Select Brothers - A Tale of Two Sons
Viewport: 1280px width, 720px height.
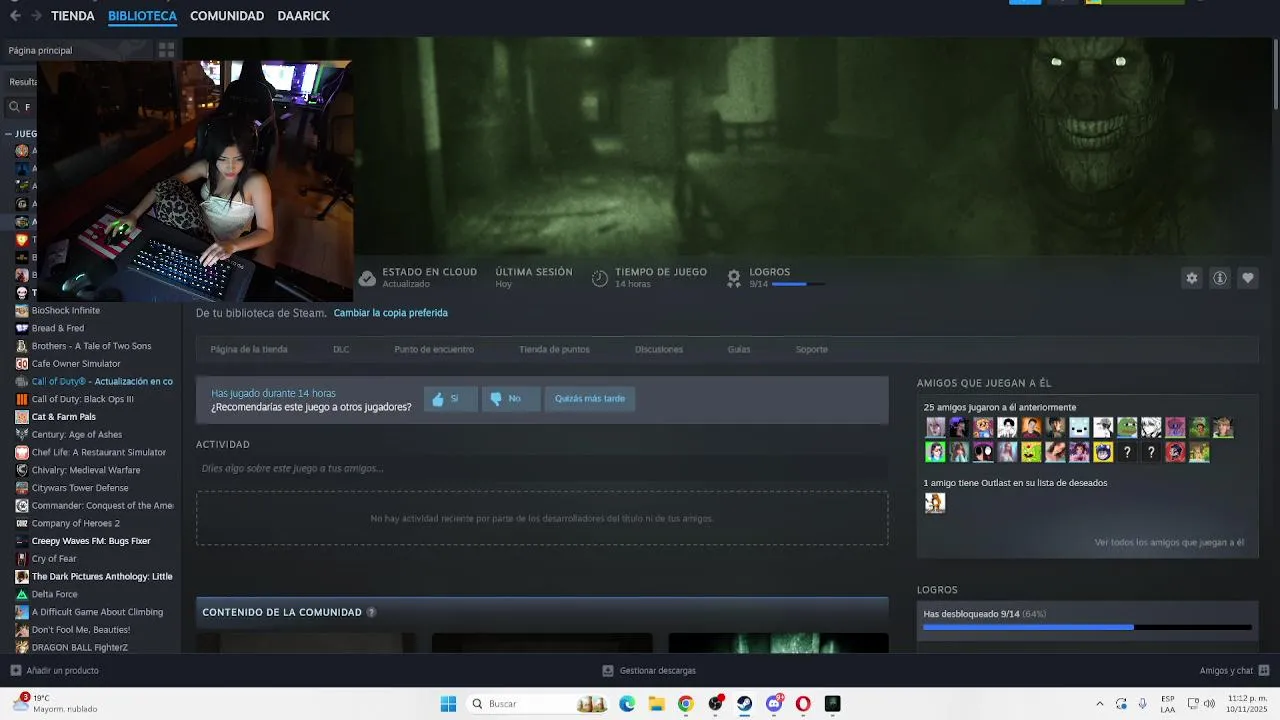click(x=91, y=346)
